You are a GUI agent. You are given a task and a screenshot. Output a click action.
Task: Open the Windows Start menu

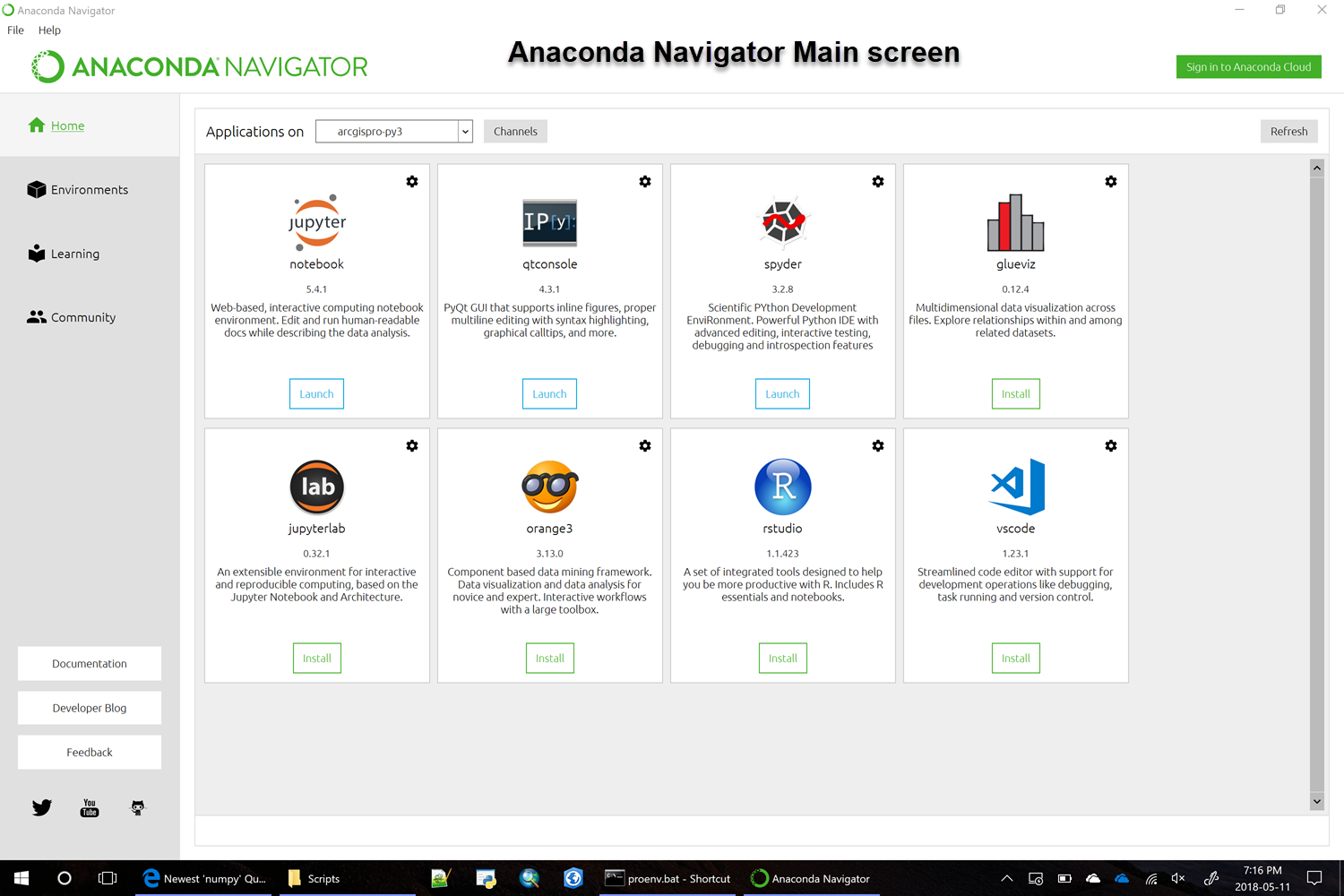point(22,878)
